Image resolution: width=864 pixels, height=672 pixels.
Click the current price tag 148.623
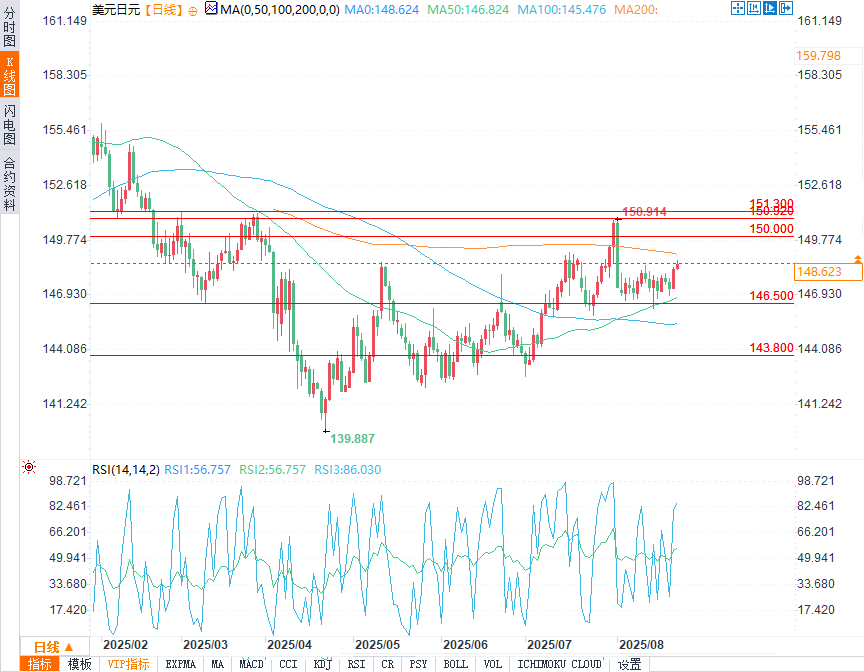828,272
